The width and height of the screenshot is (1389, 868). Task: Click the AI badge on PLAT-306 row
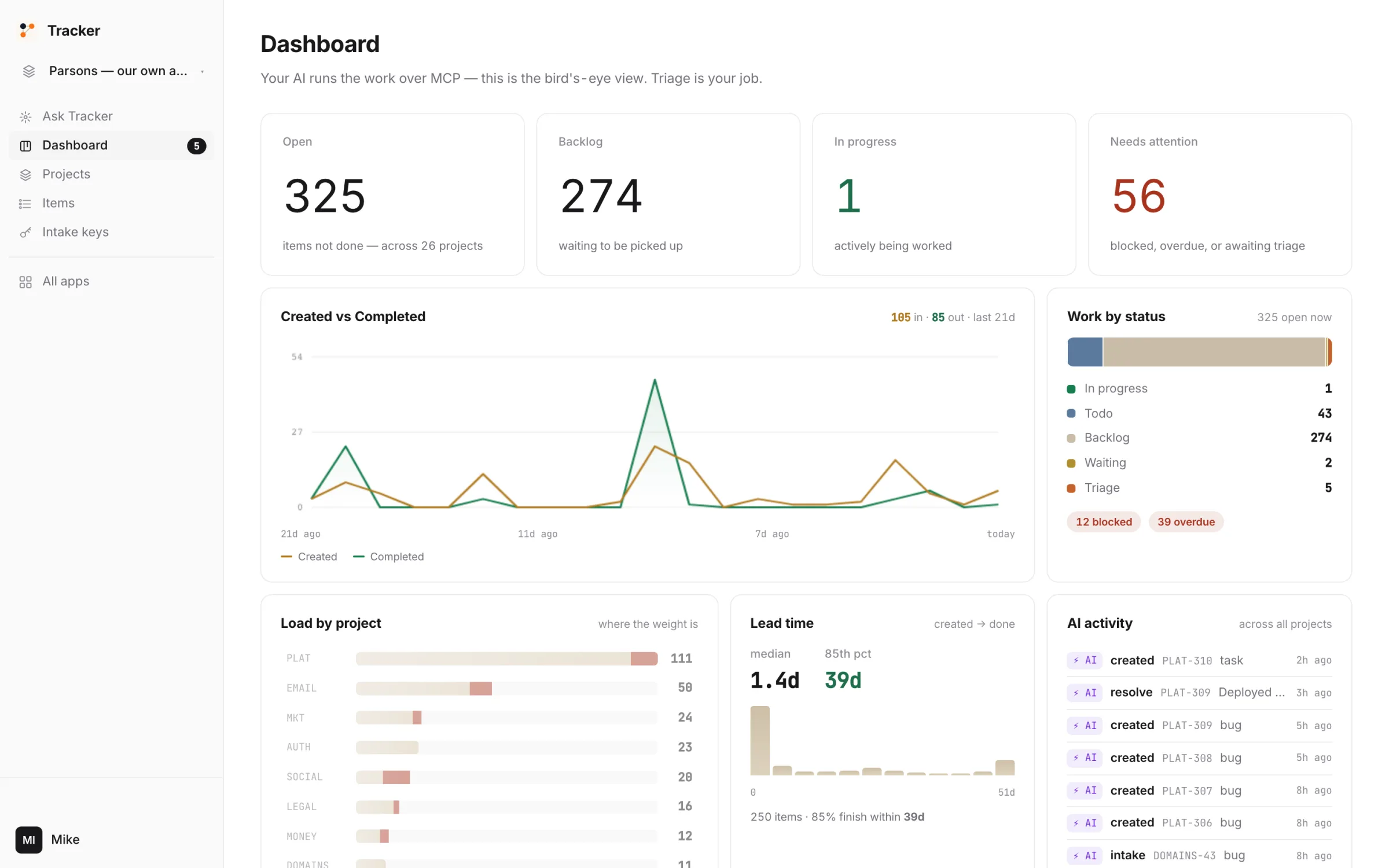click(1085, 823)
